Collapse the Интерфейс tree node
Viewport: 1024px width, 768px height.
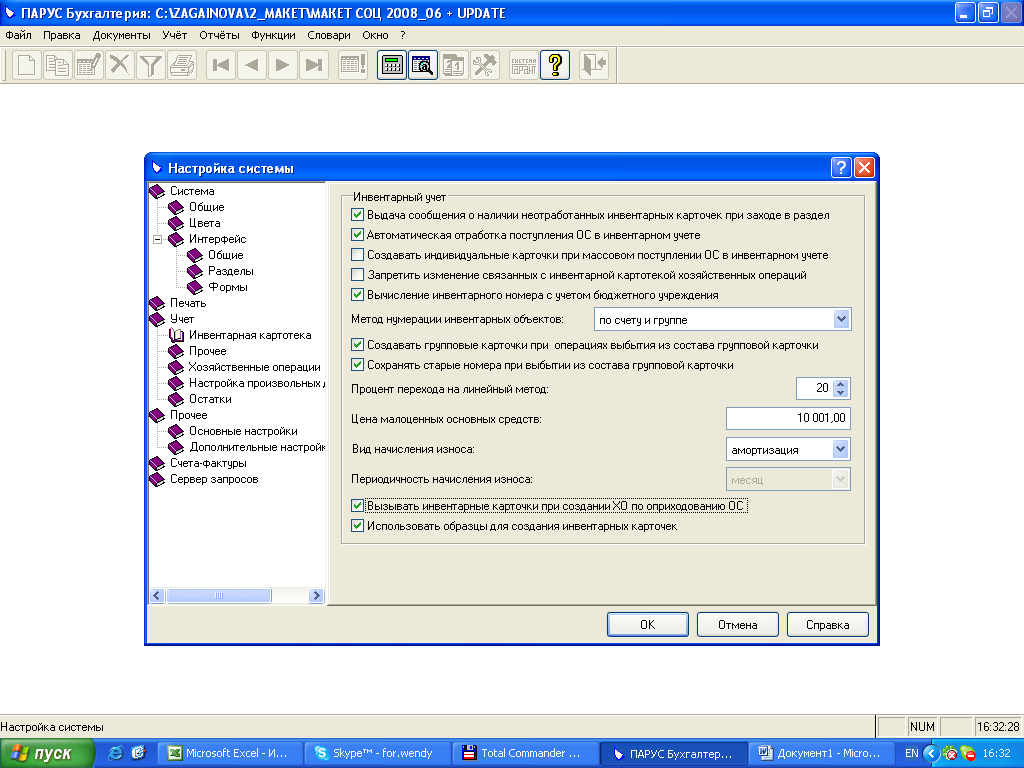(x=157, y=239)
